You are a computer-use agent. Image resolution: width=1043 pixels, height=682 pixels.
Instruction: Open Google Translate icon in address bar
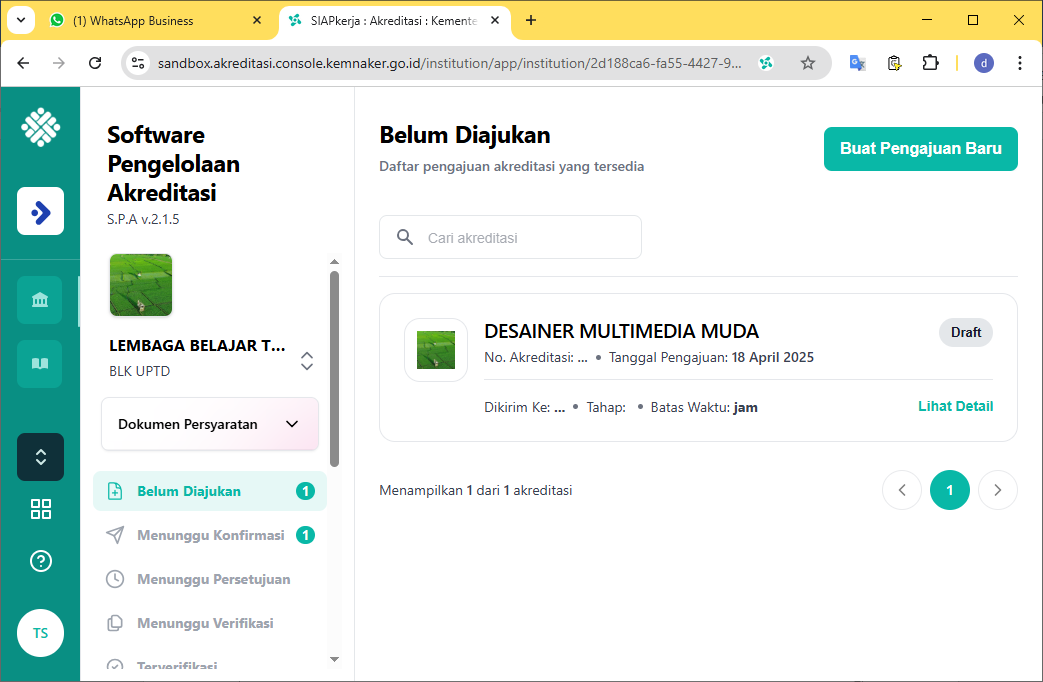(x=856, y=62)
